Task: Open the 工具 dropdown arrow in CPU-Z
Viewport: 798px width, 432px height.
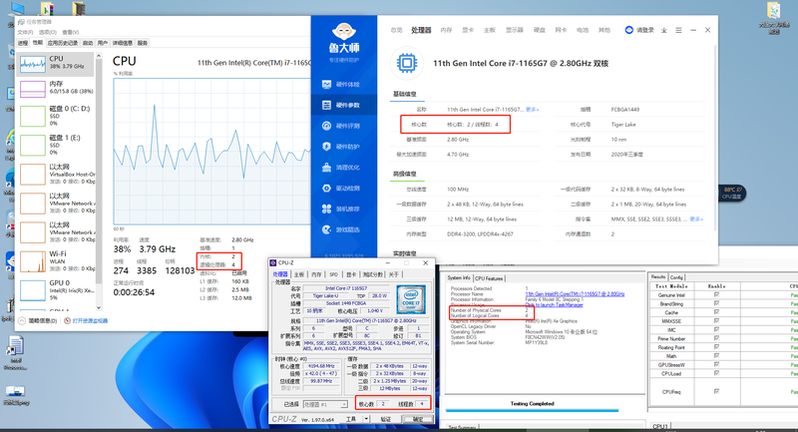Action: (x=366, y=419)
